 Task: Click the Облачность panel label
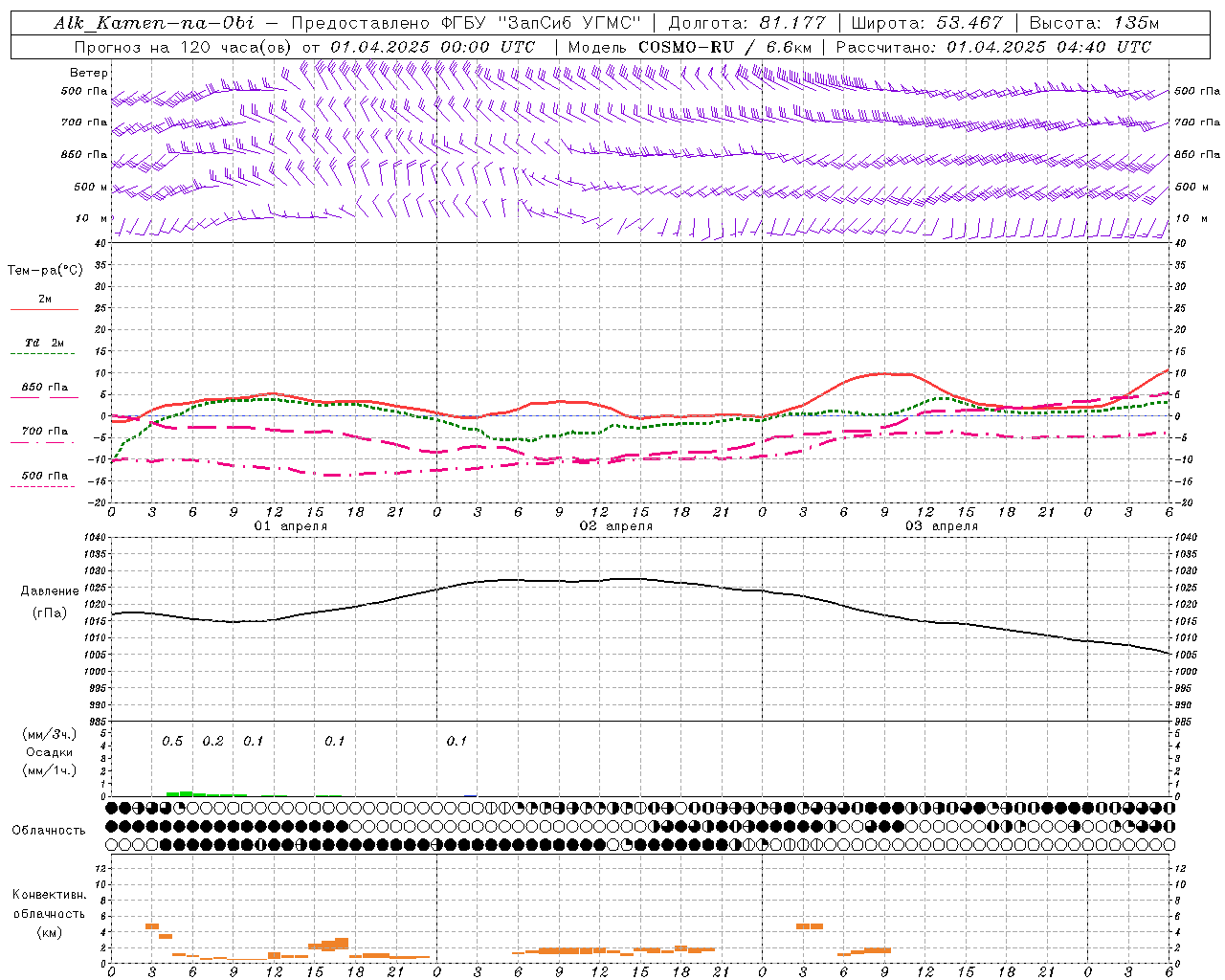click(x=48, y=831)
